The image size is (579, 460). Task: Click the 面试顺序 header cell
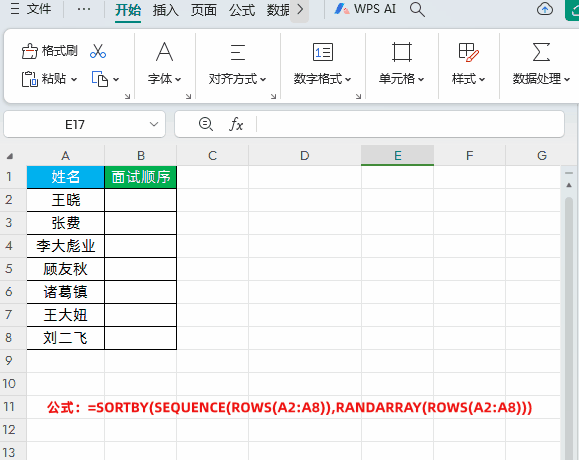[x=141, y=177]
